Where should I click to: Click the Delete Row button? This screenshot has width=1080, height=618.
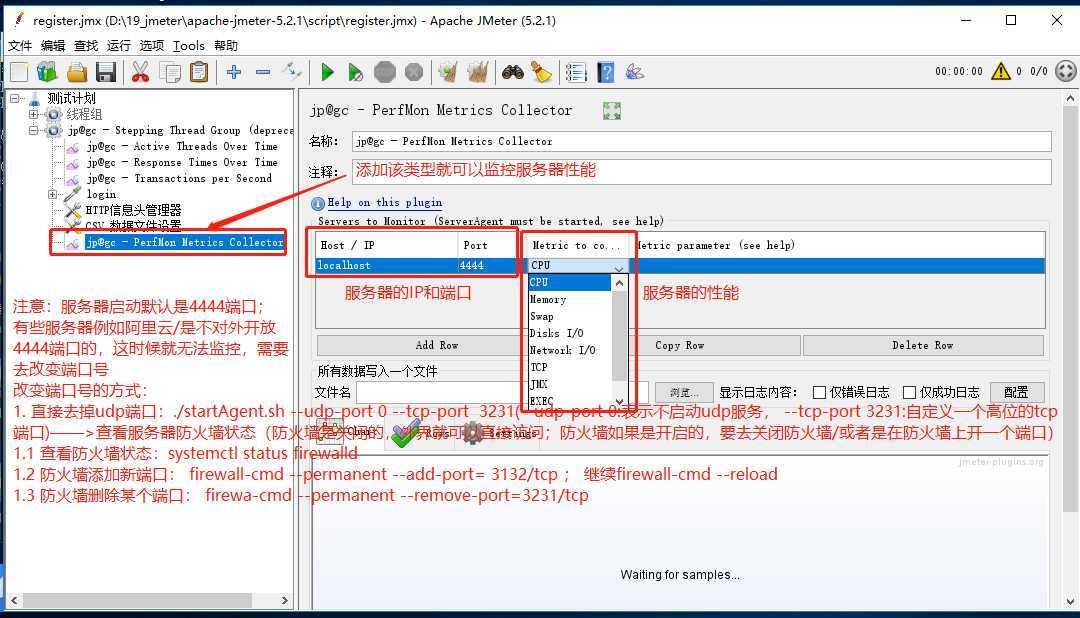(923, 345)
